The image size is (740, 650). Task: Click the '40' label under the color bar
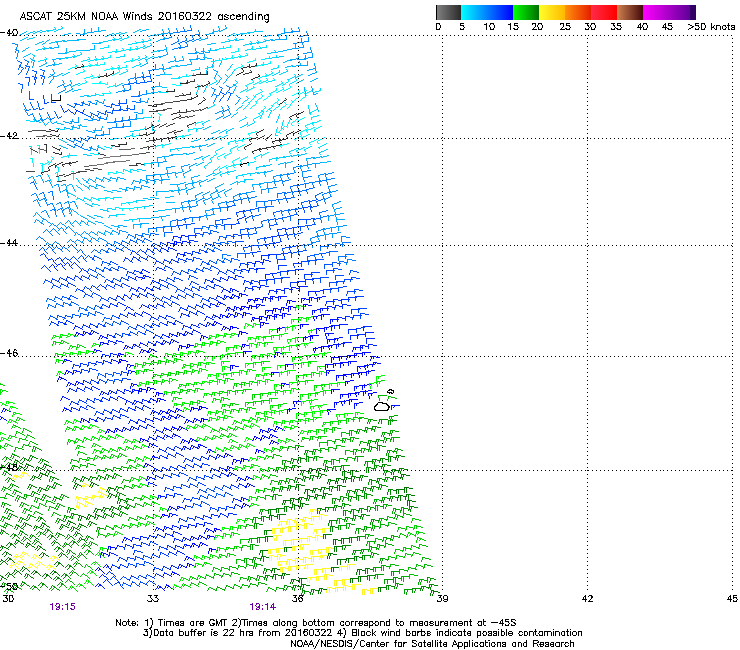pyautogui.click(x=642, y=27)
